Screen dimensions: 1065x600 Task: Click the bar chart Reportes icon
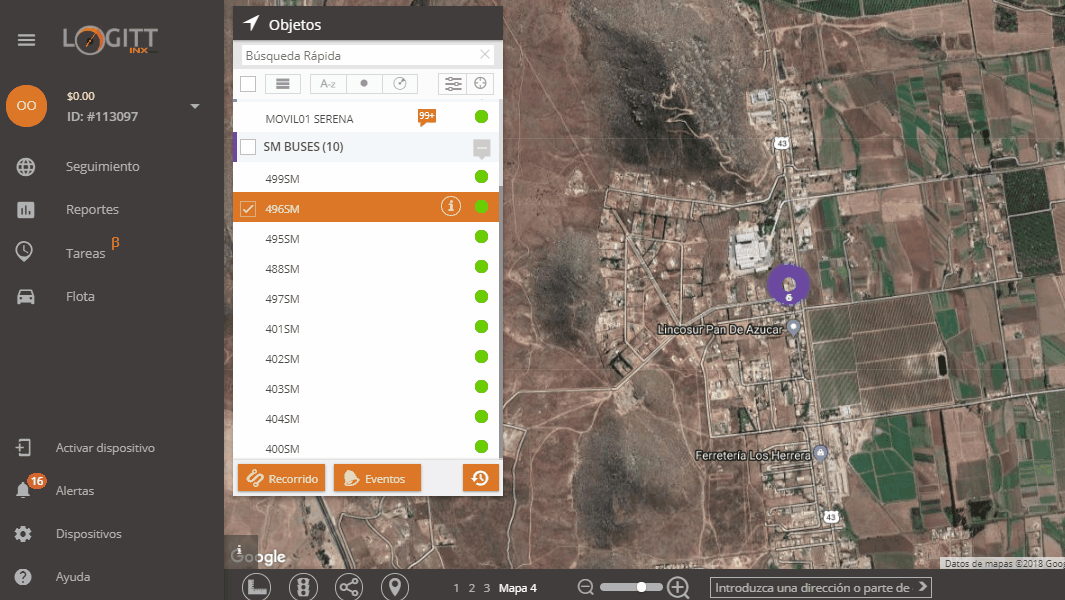[26, 210]
